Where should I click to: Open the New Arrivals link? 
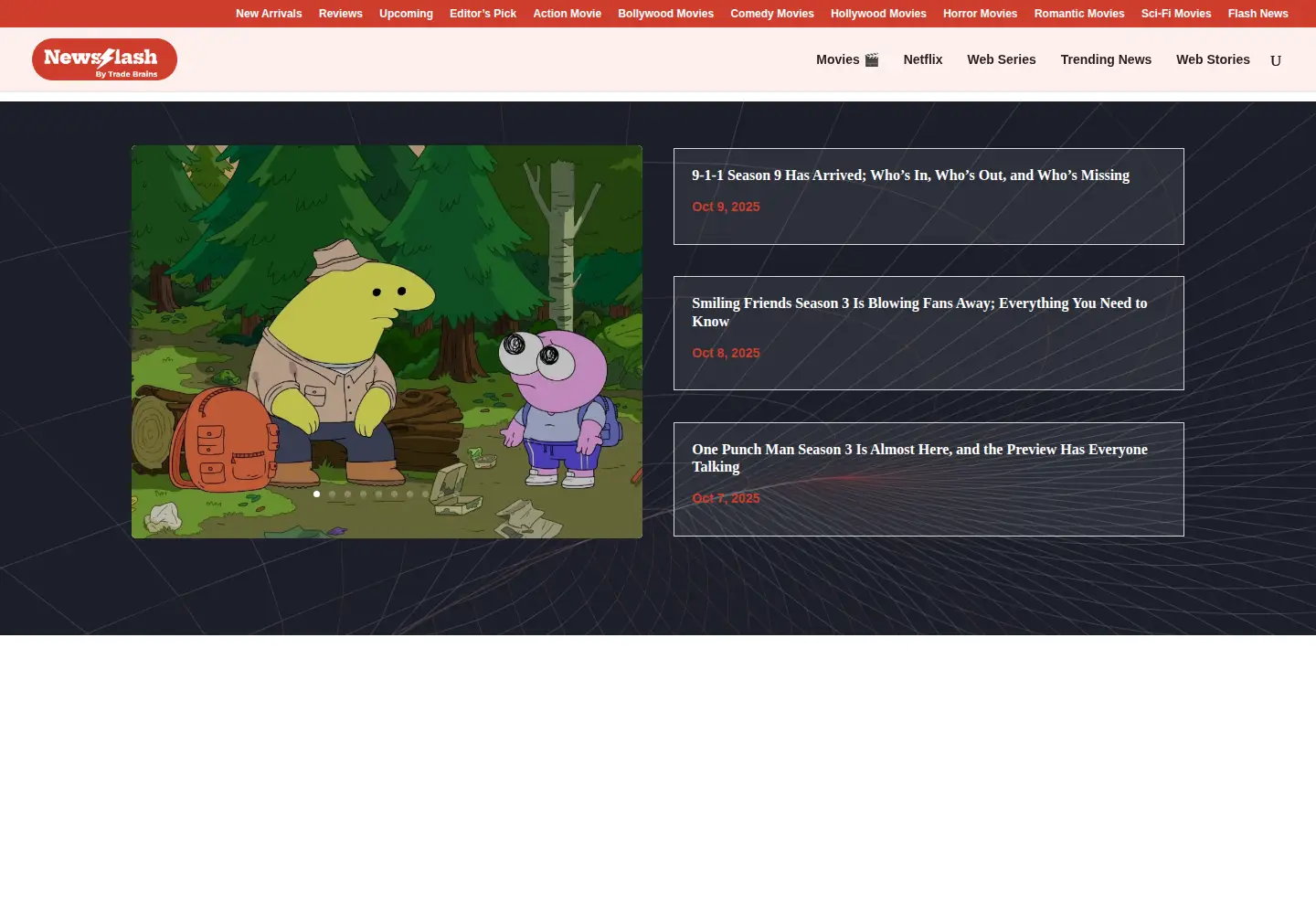point(269,14)
